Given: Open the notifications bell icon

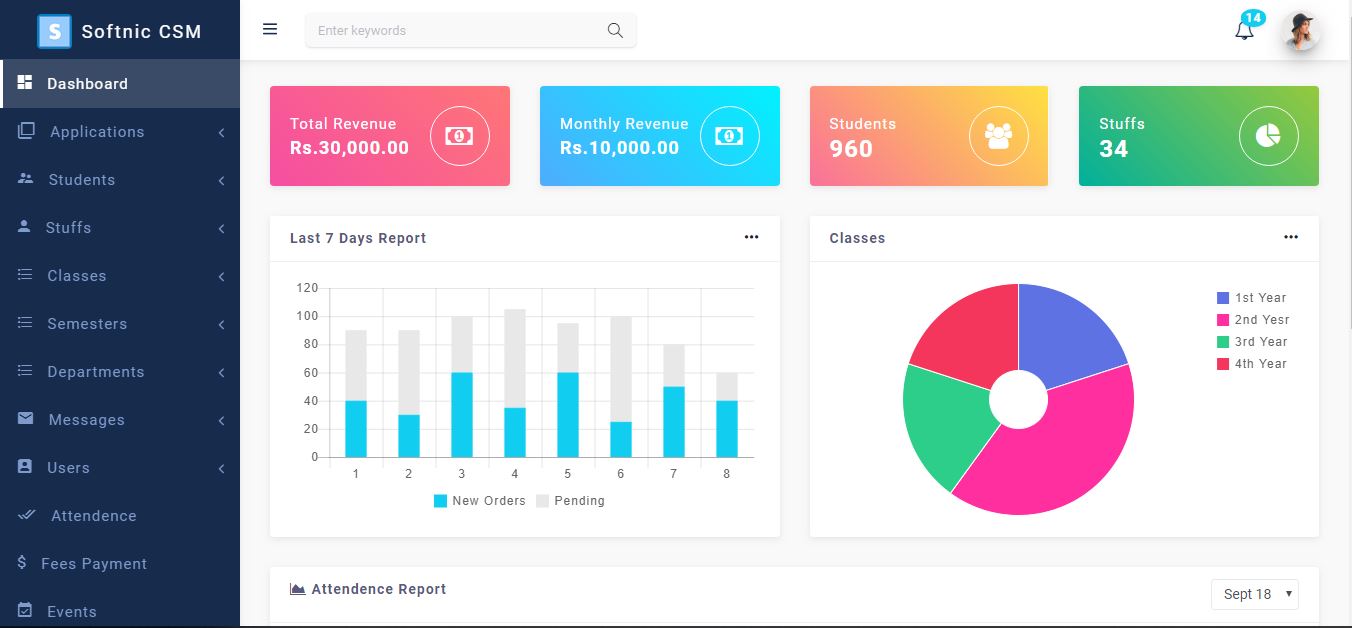Looking at the screenshot, I should click(x=1244, y=31).
